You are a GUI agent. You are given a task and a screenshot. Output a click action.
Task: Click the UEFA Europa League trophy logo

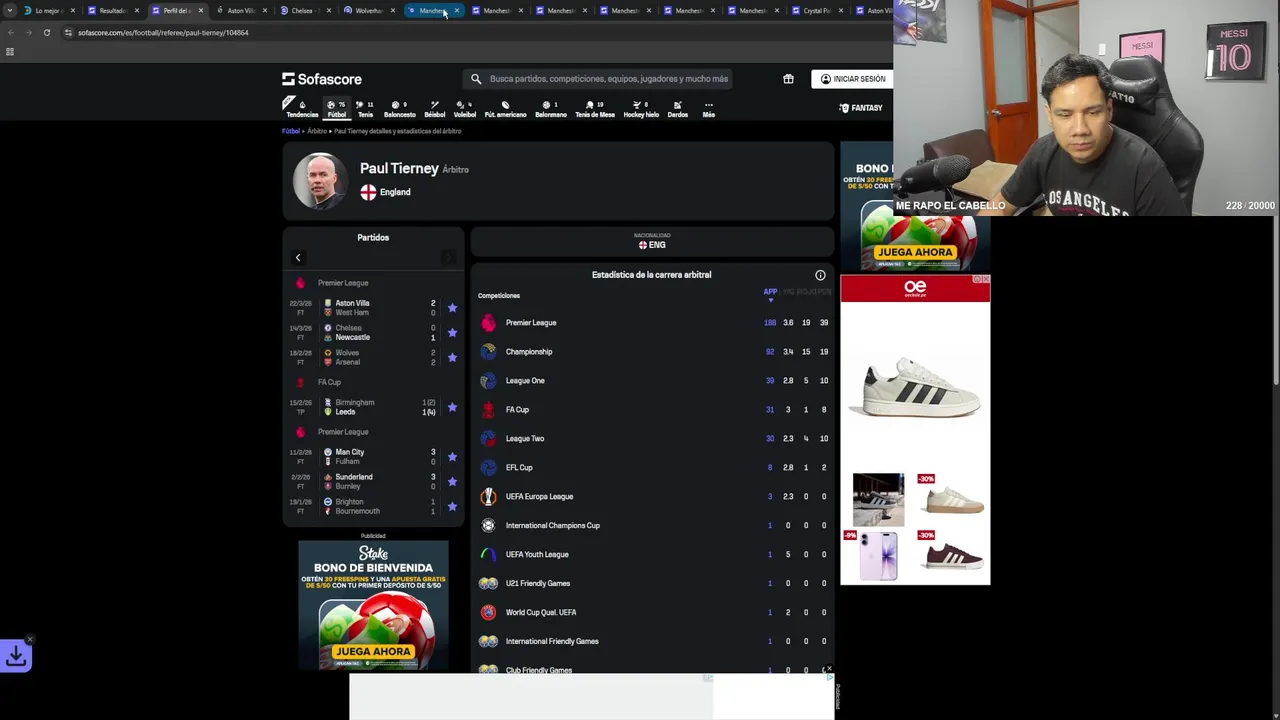tap(488, 497)
